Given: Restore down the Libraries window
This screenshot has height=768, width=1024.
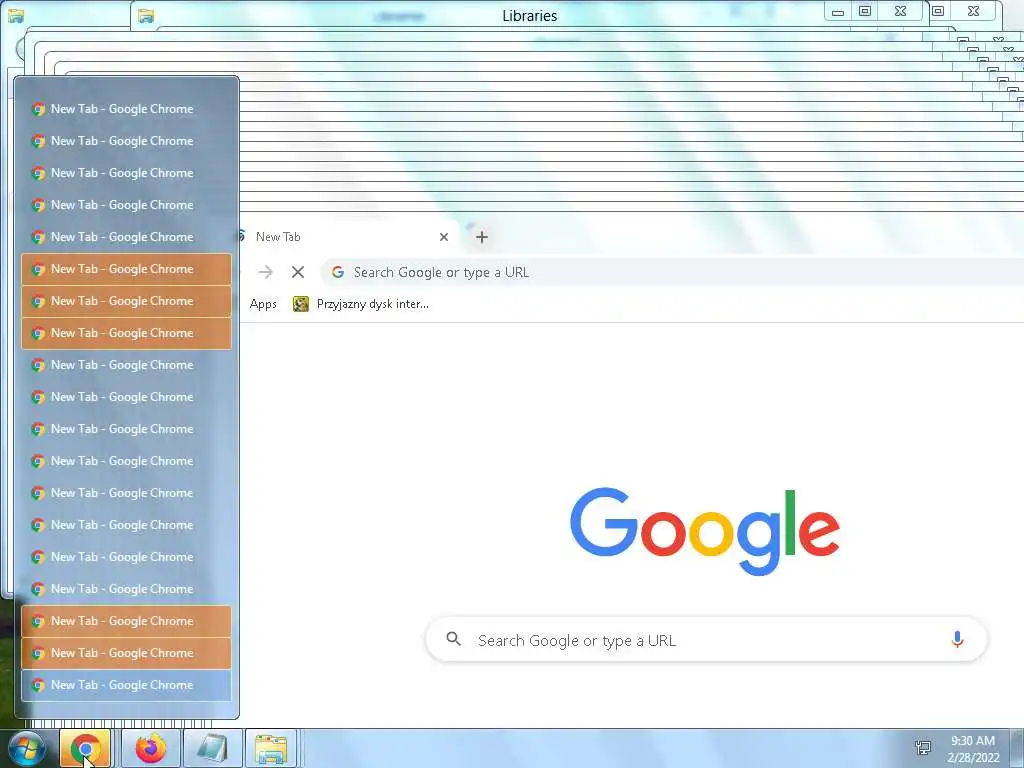Looking at the screenshot, I should (865, 12).
